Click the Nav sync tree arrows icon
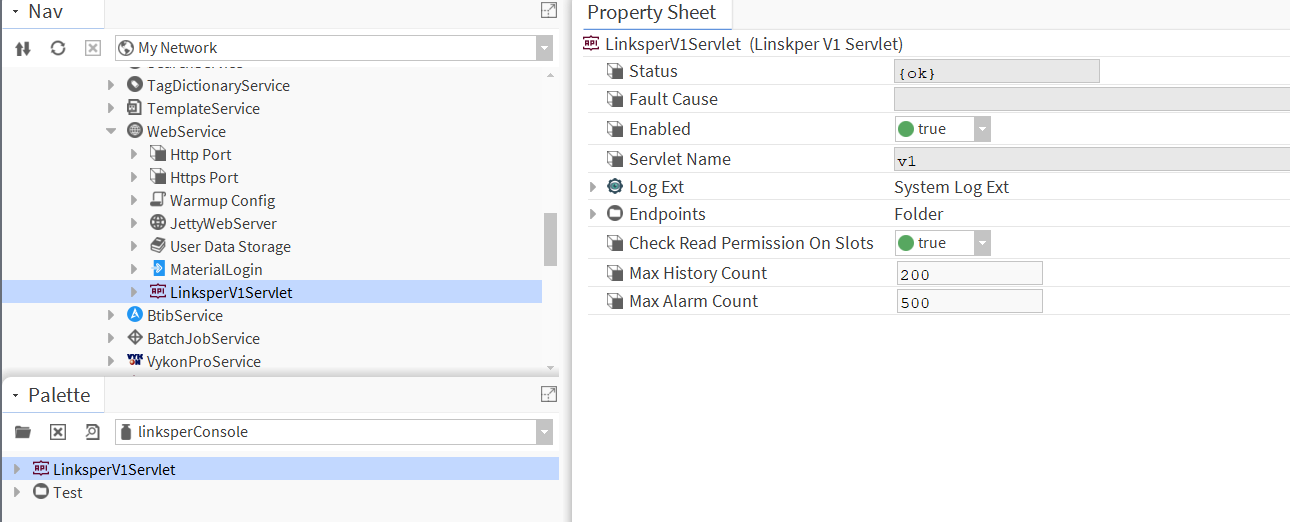1290x522 pixels. (x=23, y=48)
